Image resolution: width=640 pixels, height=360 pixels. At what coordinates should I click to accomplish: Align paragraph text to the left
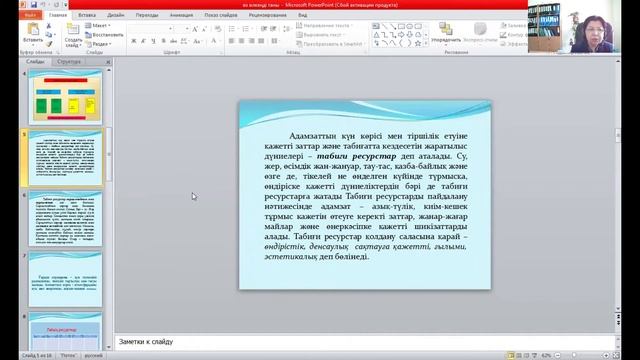(231, 41)
